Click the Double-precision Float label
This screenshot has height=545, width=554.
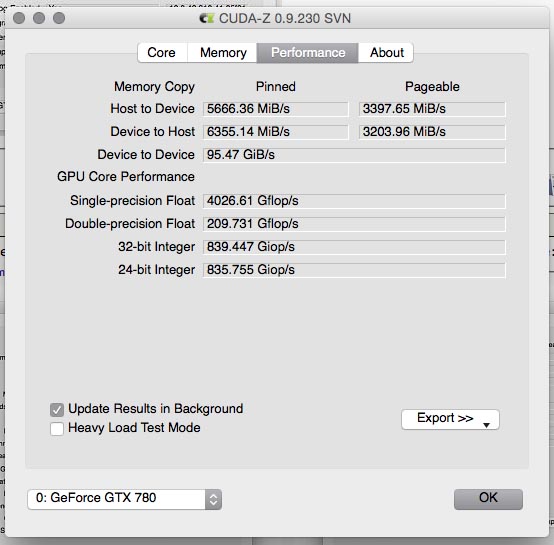130,224
